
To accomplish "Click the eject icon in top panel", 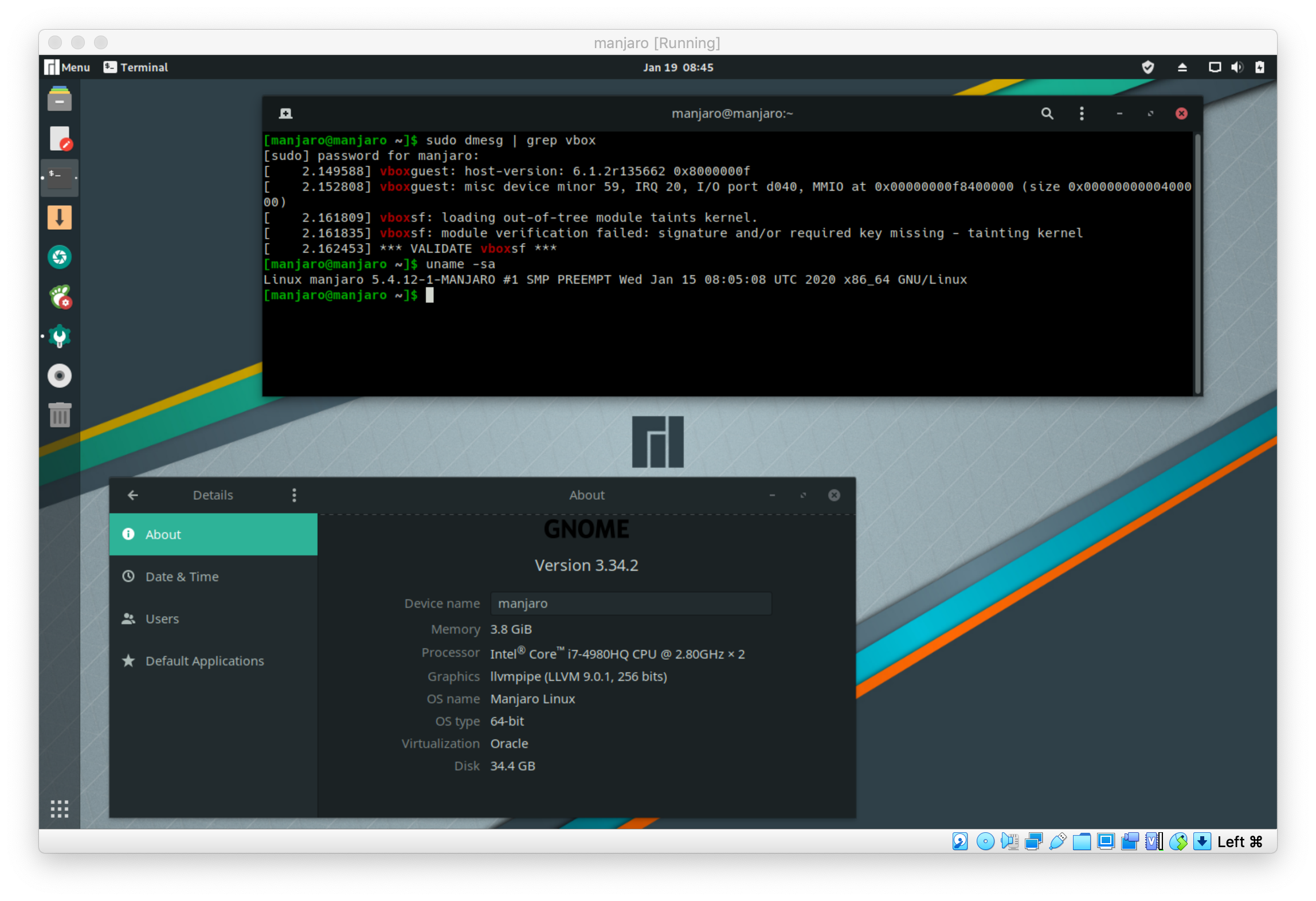I will (1182, 67).
